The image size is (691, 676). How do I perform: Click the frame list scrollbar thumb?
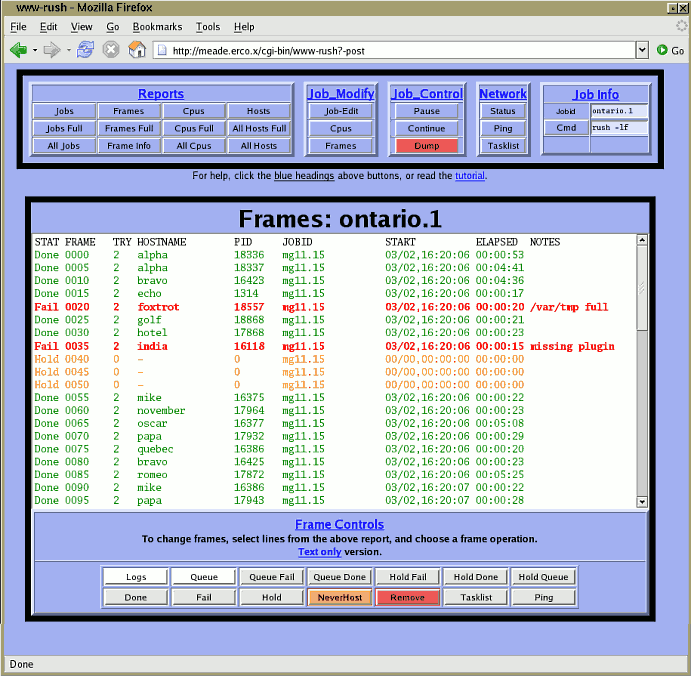642,287
